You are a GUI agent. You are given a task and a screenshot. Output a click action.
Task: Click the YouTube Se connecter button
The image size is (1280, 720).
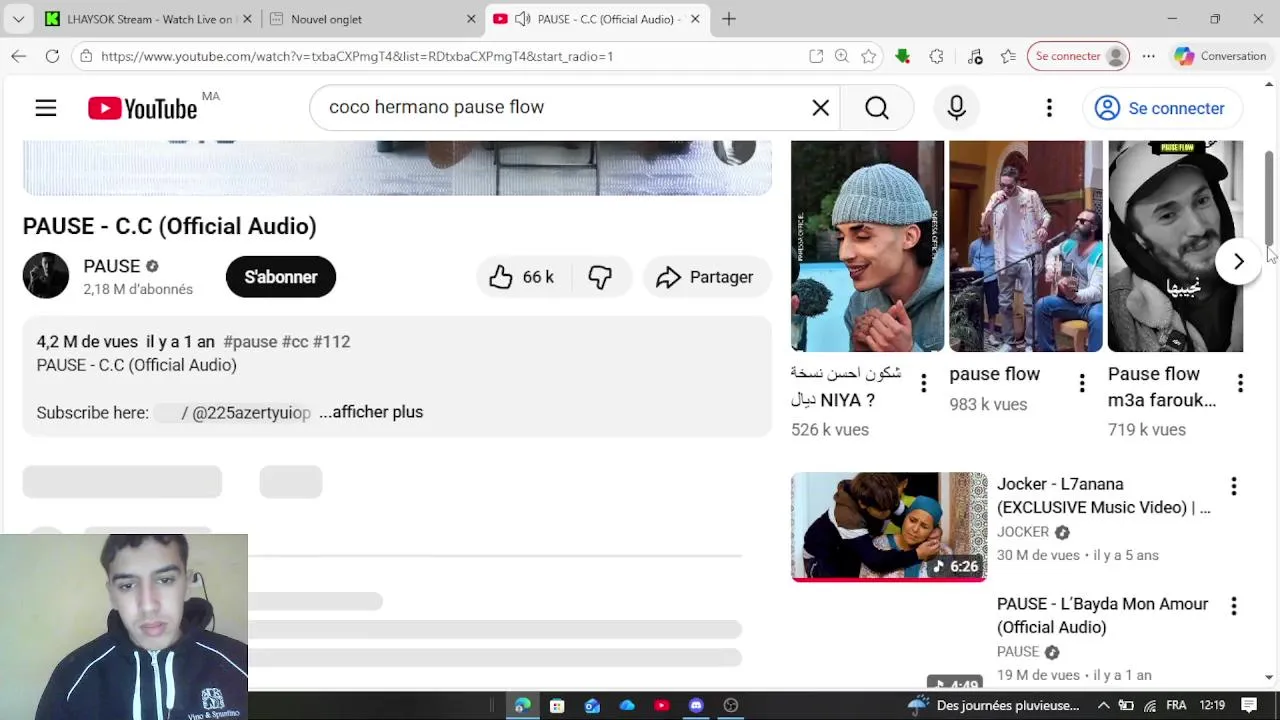1162,108
